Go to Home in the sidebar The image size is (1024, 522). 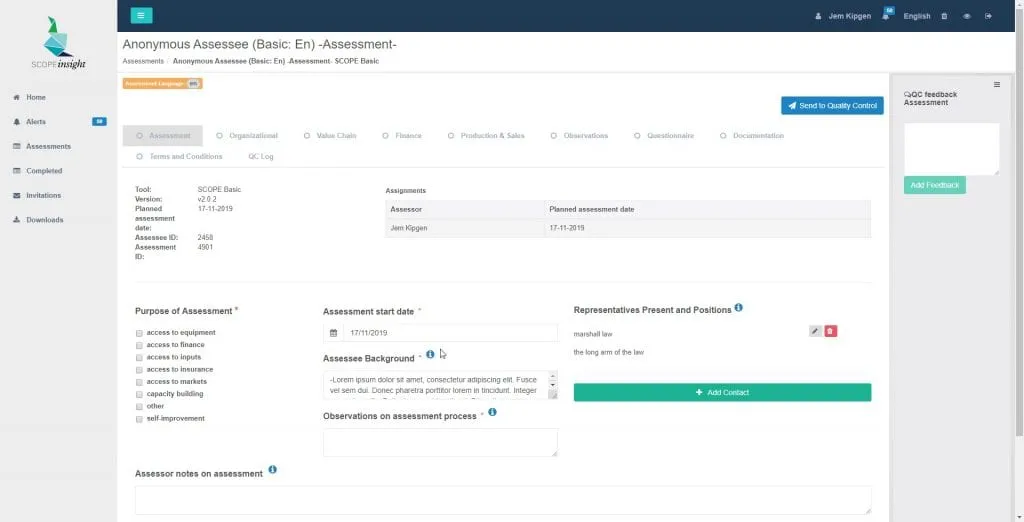[36, 97]
